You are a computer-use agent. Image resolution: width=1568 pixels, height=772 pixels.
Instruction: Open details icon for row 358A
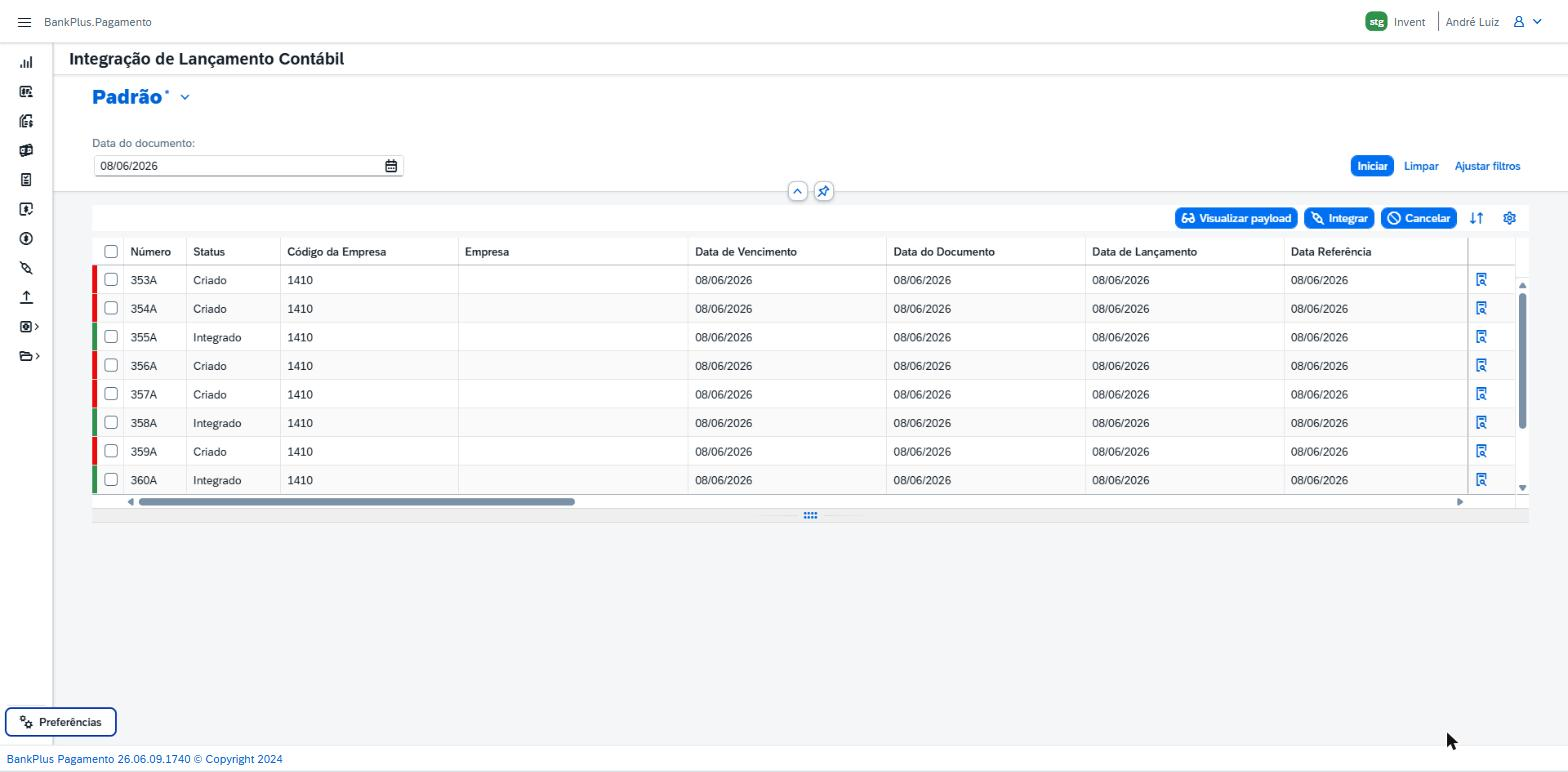point(1481,423)
